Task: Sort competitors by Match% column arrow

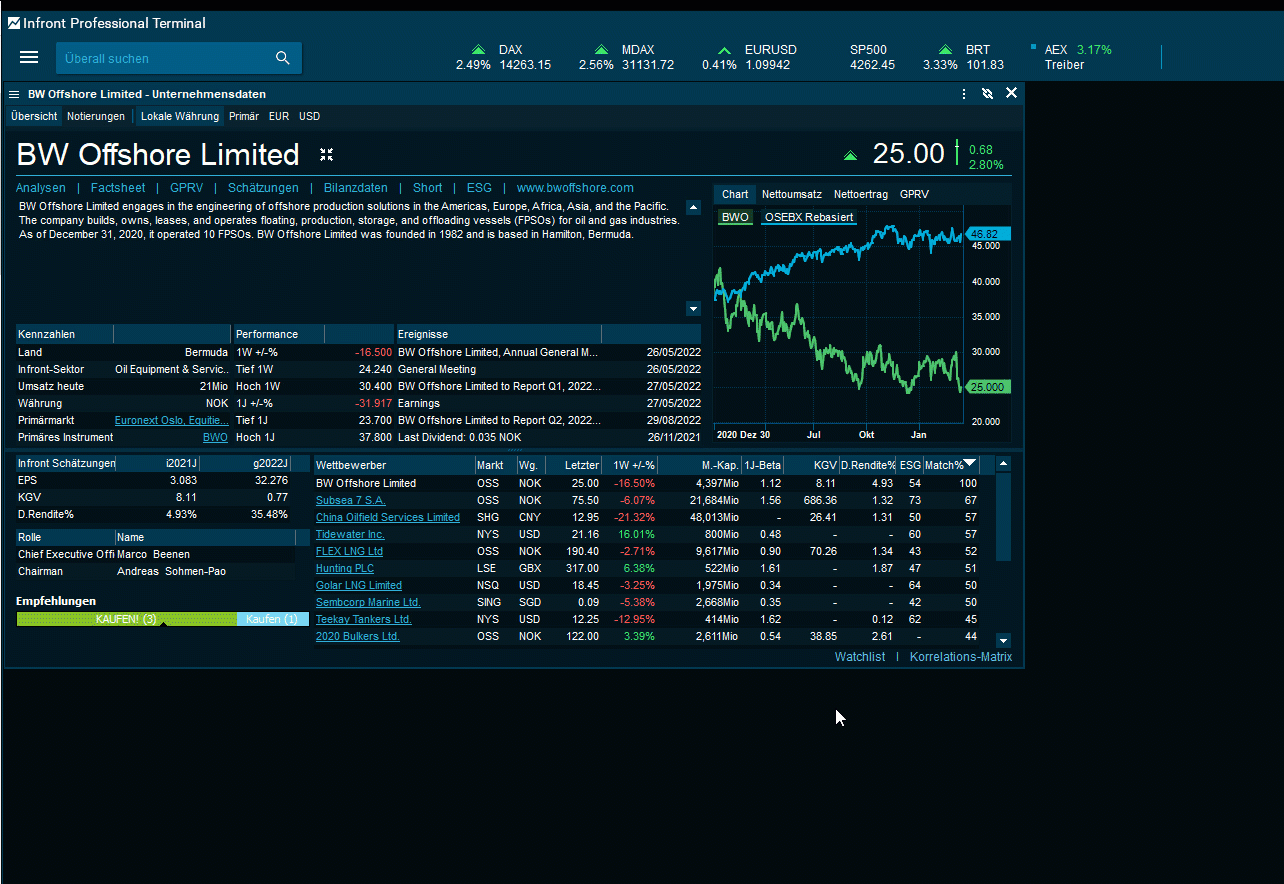Action: coord(969,464)
